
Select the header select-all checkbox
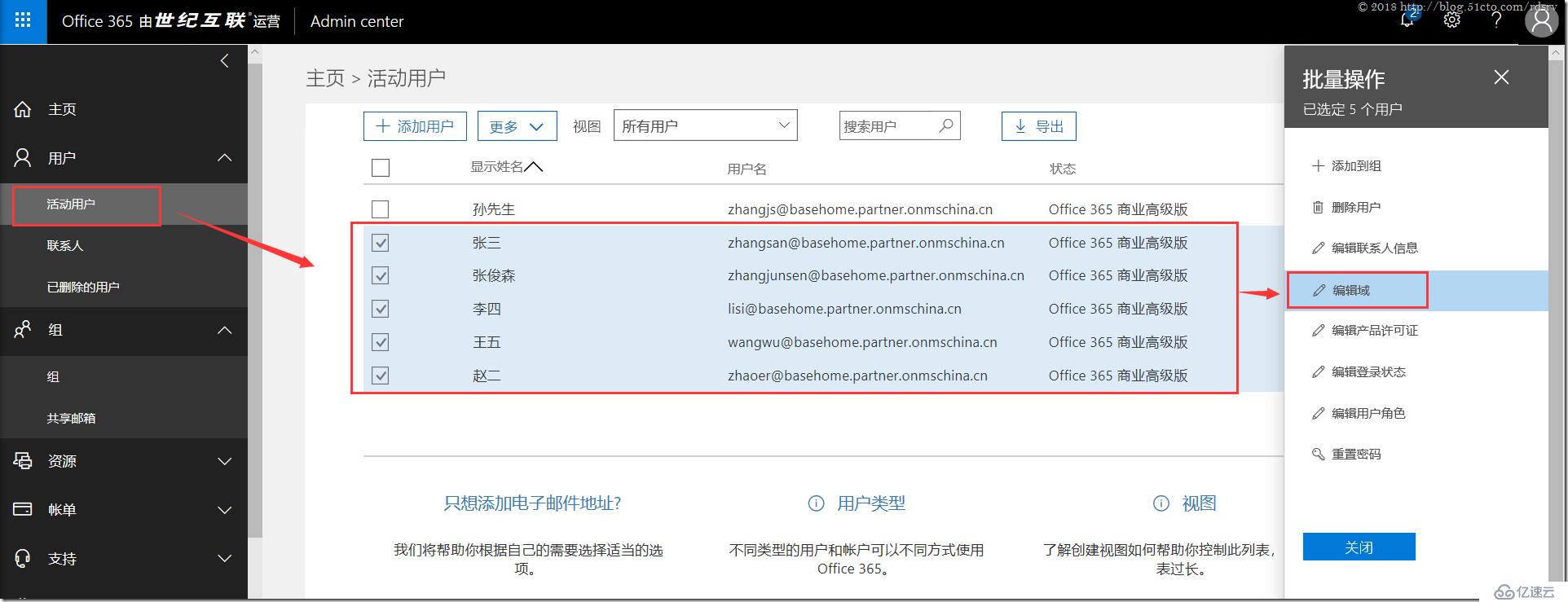coord(381,168)
